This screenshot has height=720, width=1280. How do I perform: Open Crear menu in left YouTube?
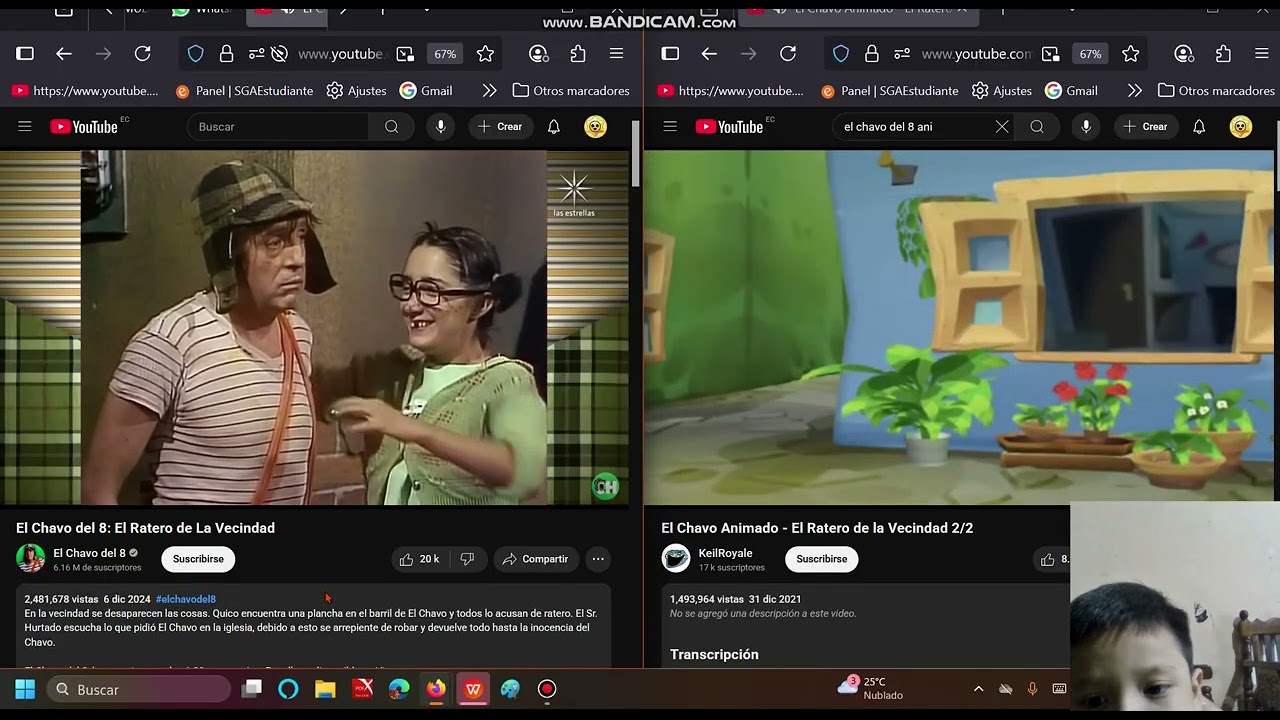point(500,127)
